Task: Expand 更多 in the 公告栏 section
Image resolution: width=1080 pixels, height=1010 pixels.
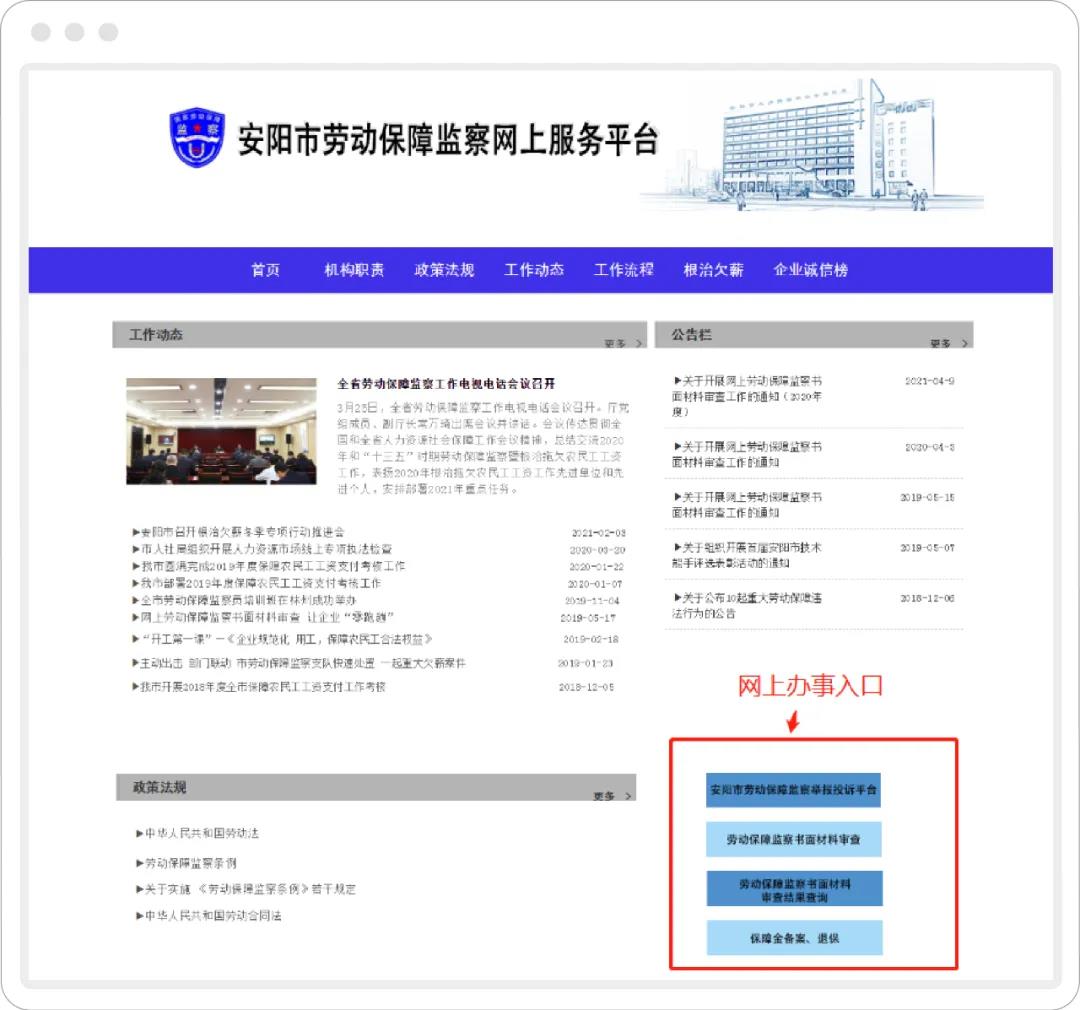Action: click(948, 344)
